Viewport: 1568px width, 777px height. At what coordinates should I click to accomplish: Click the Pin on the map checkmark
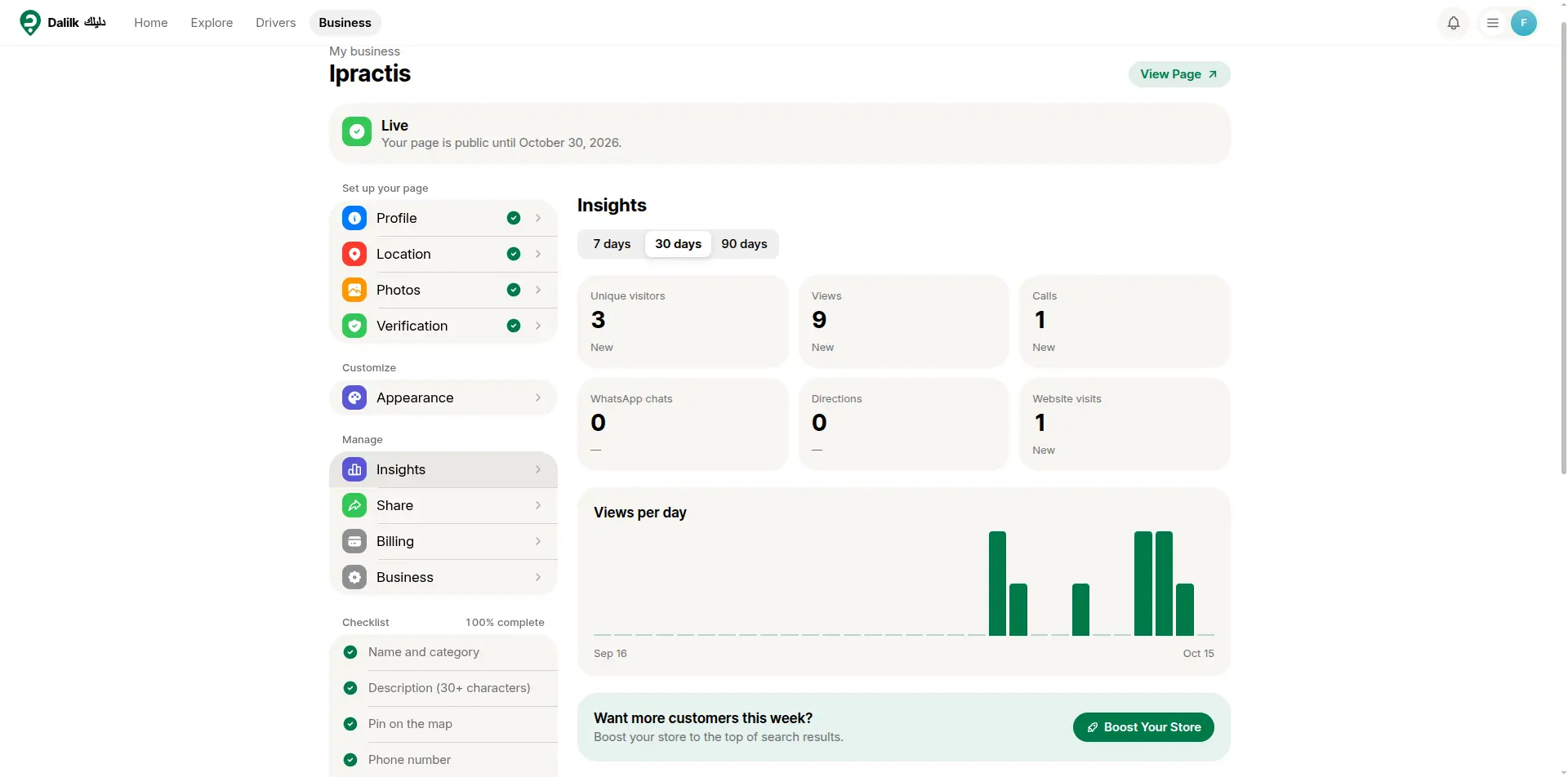pyautogui.click(x=350, y=724)
